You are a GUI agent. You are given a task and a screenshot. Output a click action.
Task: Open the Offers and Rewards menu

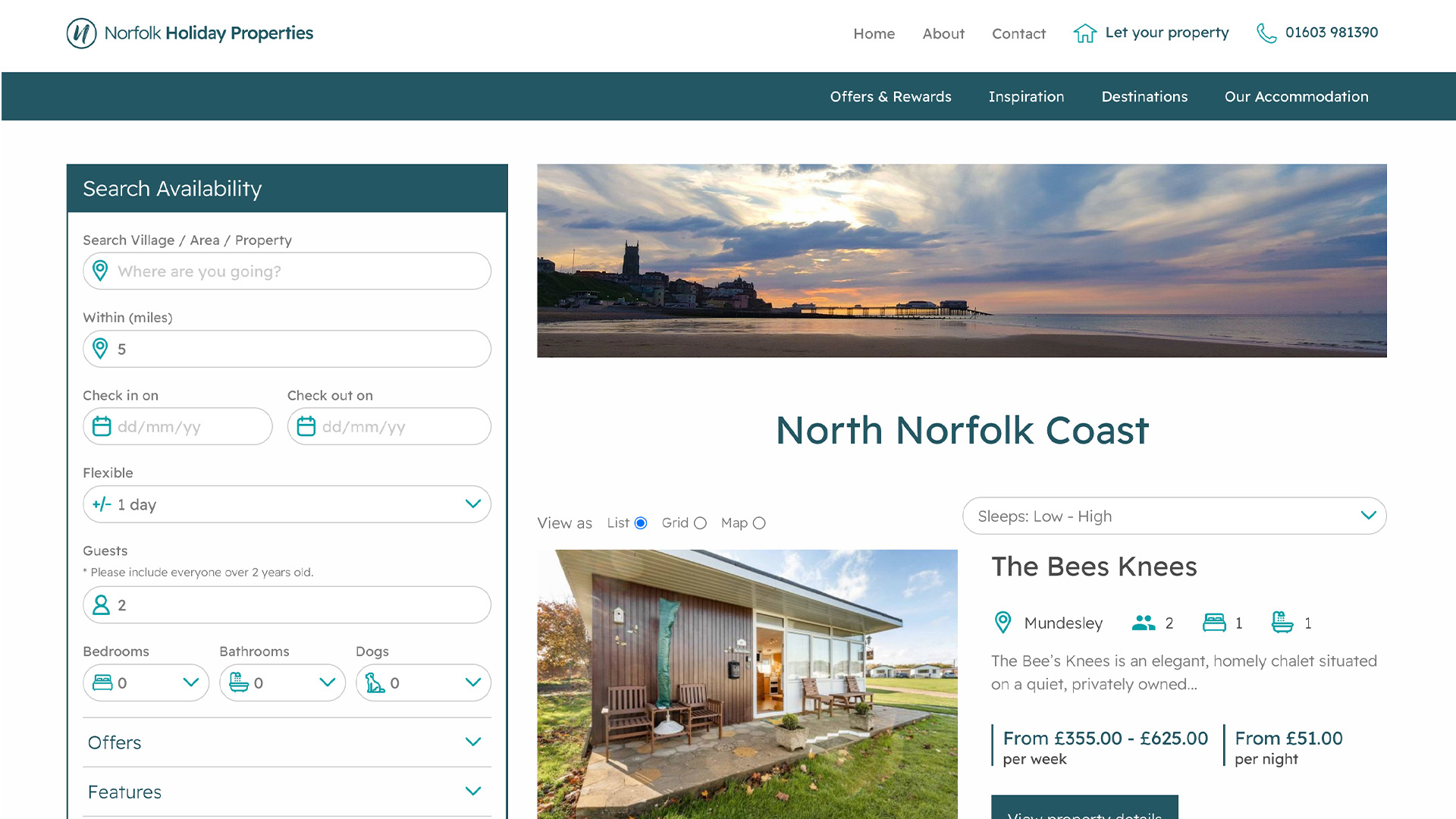[x=890, y=96]
